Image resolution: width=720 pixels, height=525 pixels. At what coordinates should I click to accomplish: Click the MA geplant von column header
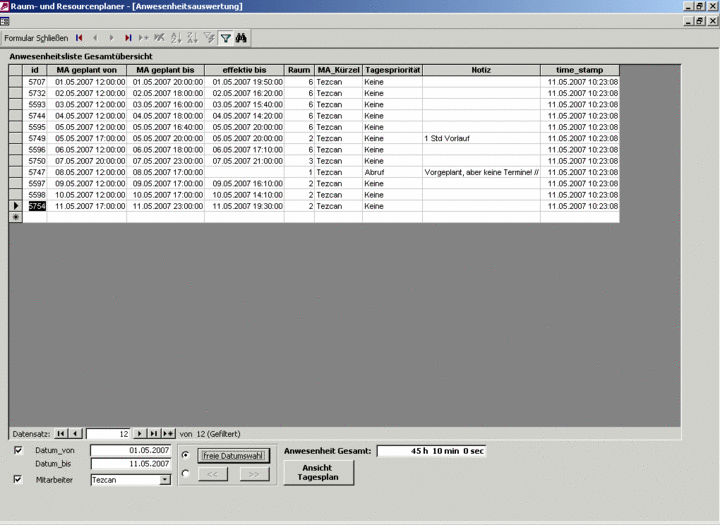tap(87, 70)
